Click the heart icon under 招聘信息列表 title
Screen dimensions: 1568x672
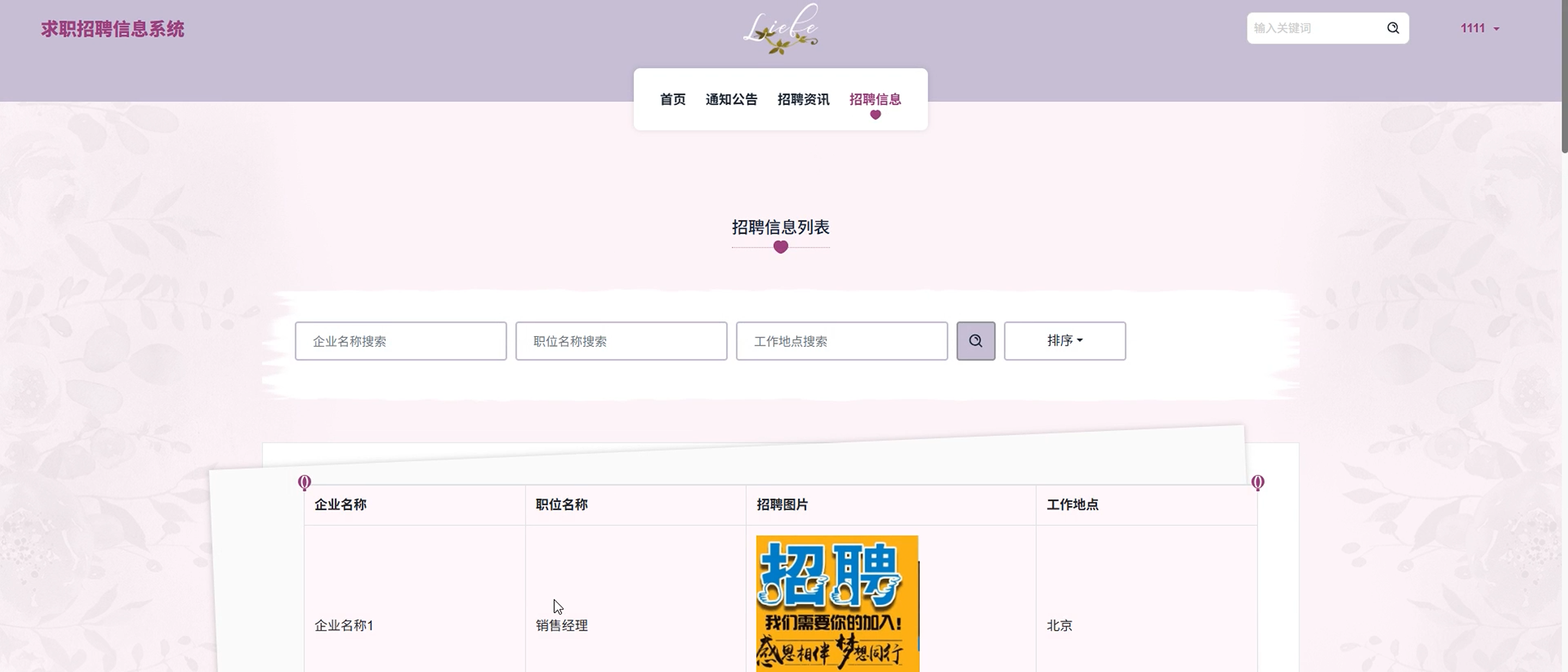[780, 247]
